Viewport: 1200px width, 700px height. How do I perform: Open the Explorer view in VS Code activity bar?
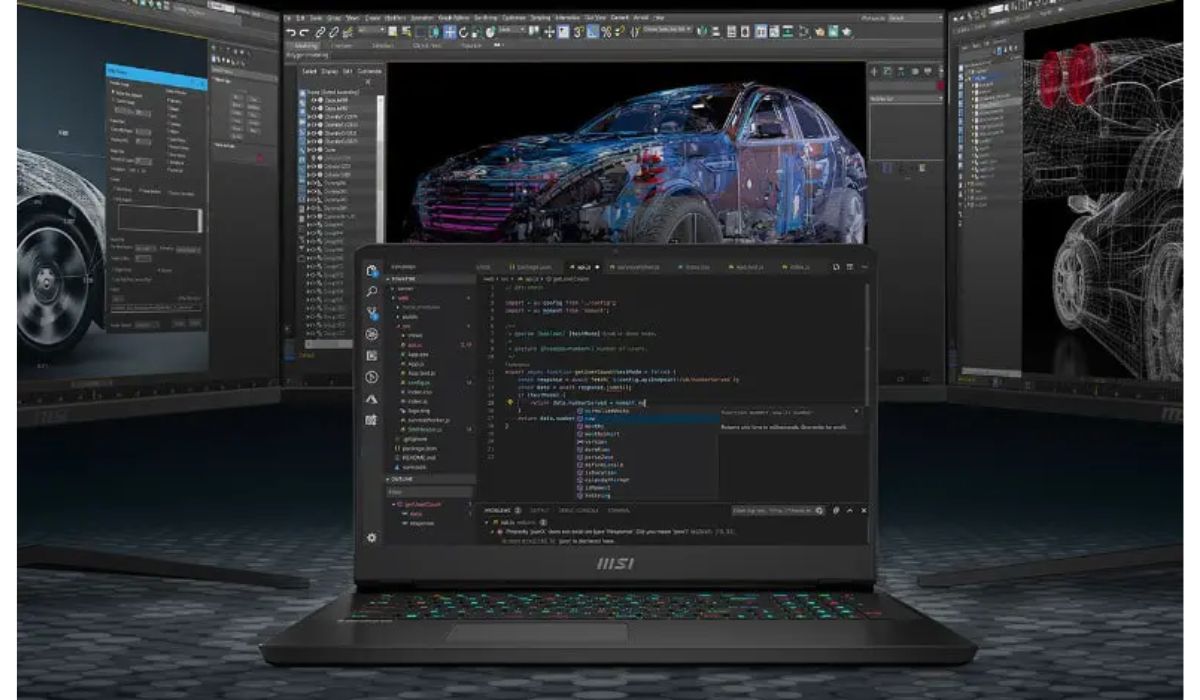pos(372,270)
